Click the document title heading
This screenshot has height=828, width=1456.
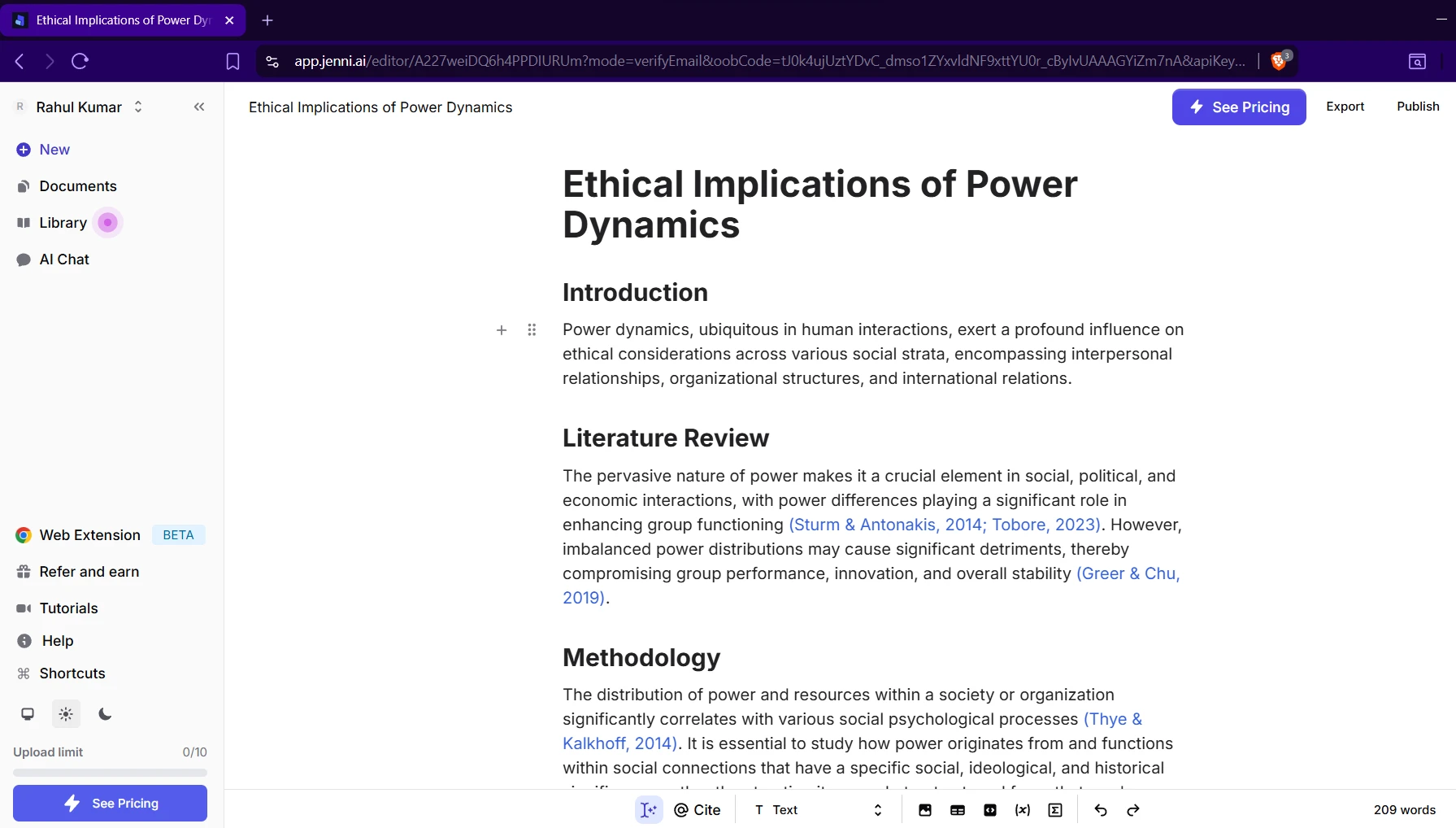tap(819, 204)
